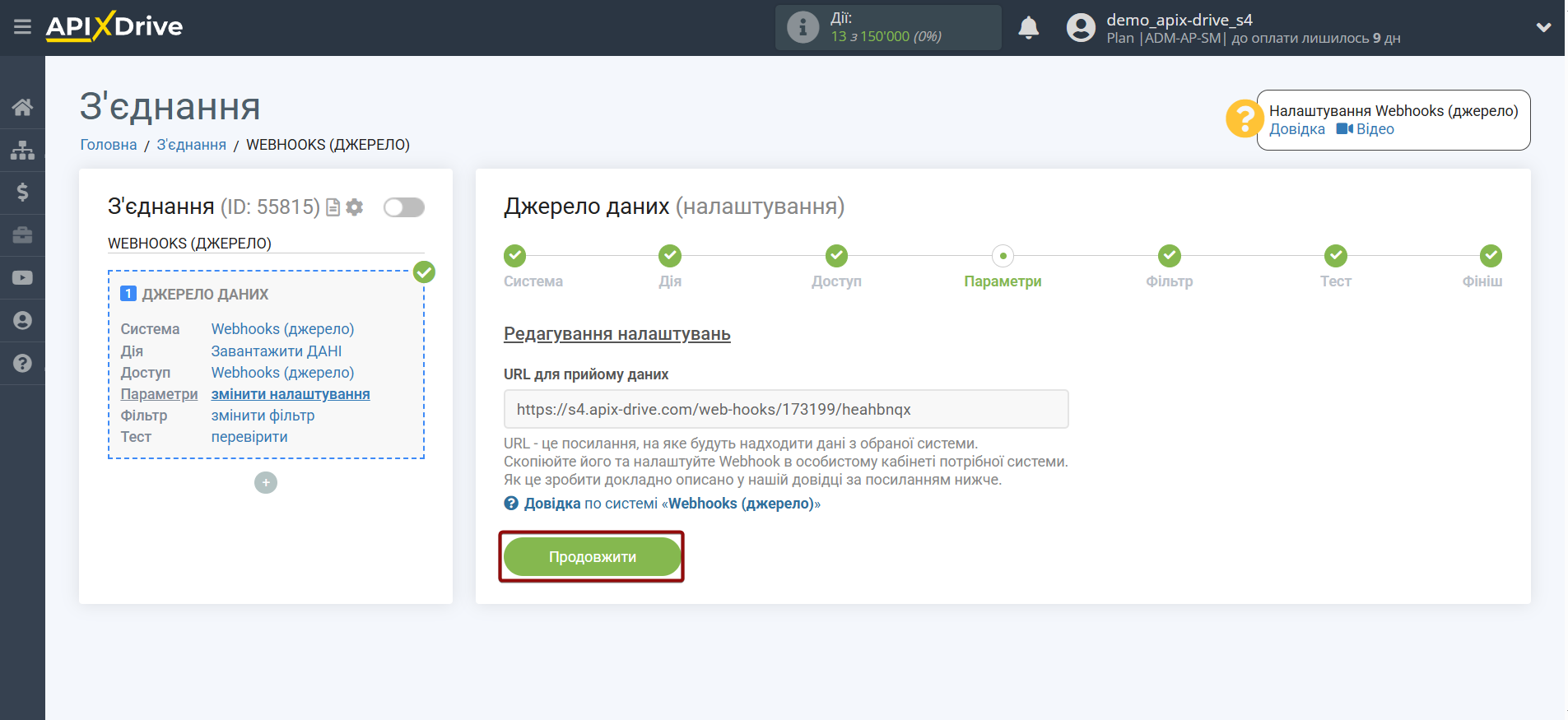Open змінити налаштування link
The width and height of the screenshot is (1568, 720).
[x=291, y=394]
